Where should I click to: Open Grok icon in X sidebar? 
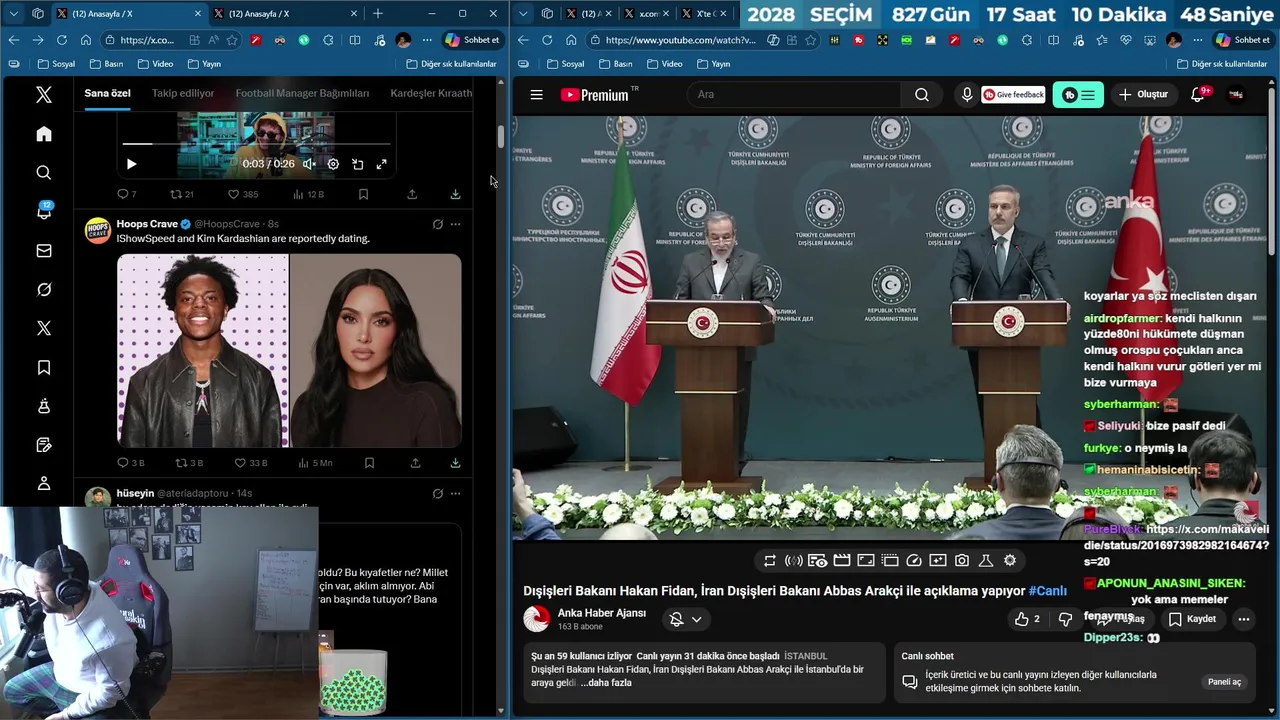[x=44, y=290]
